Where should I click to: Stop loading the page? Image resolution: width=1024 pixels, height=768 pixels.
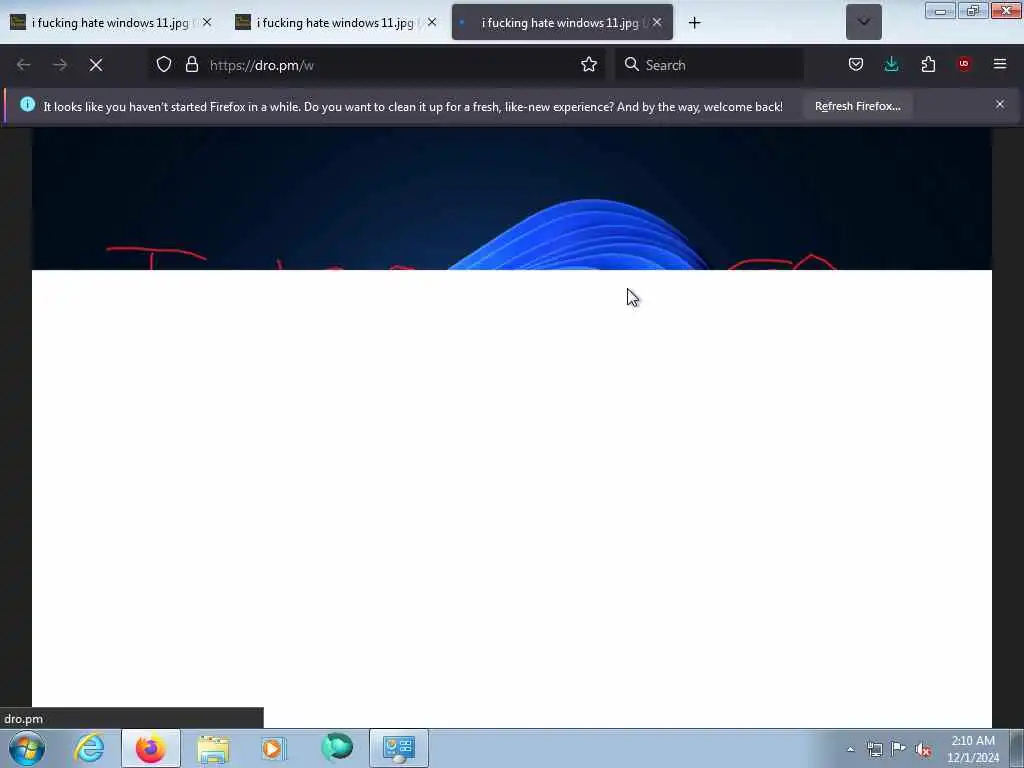coord(96,65)
